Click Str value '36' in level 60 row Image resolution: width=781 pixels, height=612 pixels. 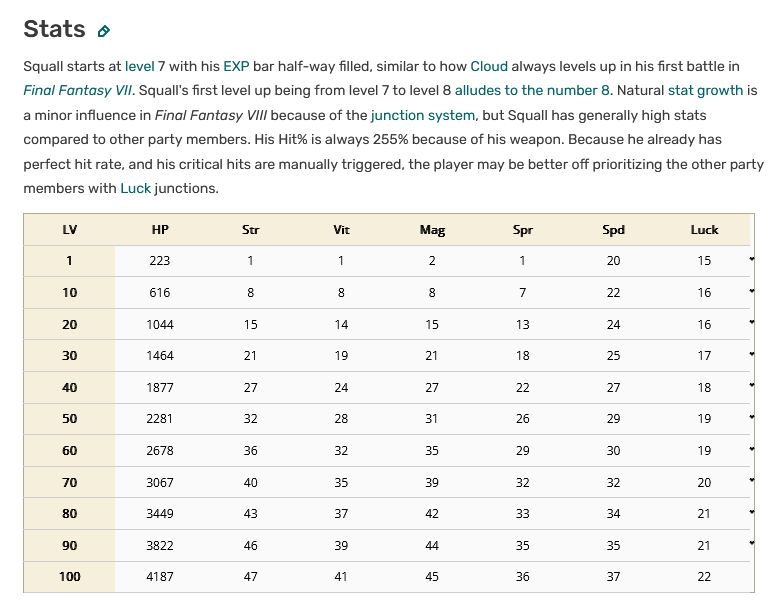point(251,451)
